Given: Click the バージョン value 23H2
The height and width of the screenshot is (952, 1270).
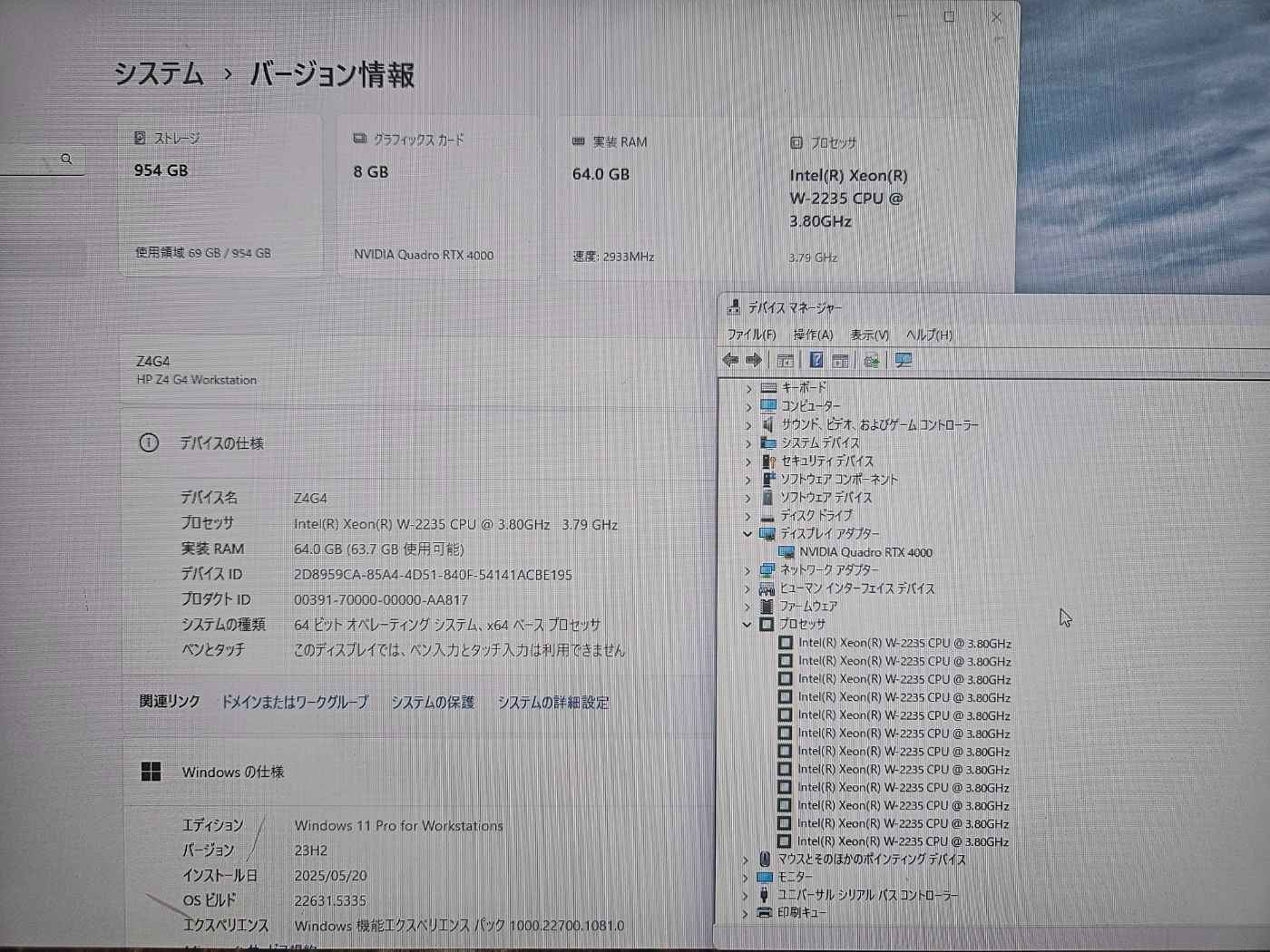Looking at the screenshot, I should [311, 850].
